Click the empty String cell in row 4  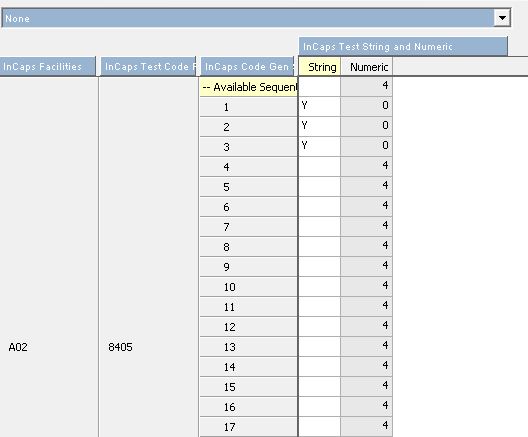coord(320,166)
